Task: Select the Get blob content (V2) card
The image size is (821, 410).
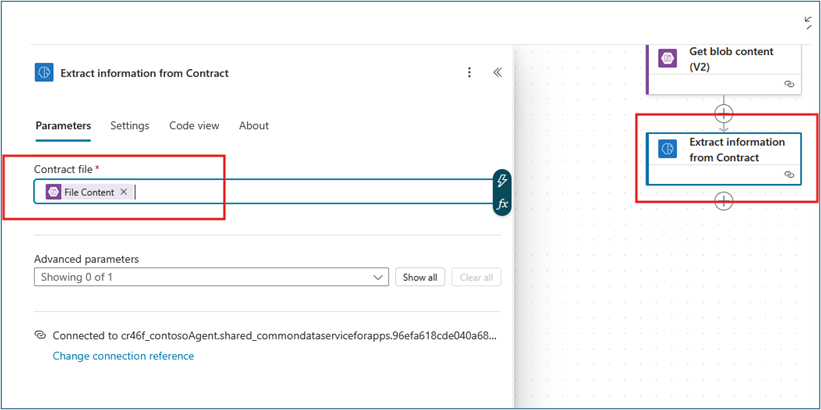Action: pos(724,69)
